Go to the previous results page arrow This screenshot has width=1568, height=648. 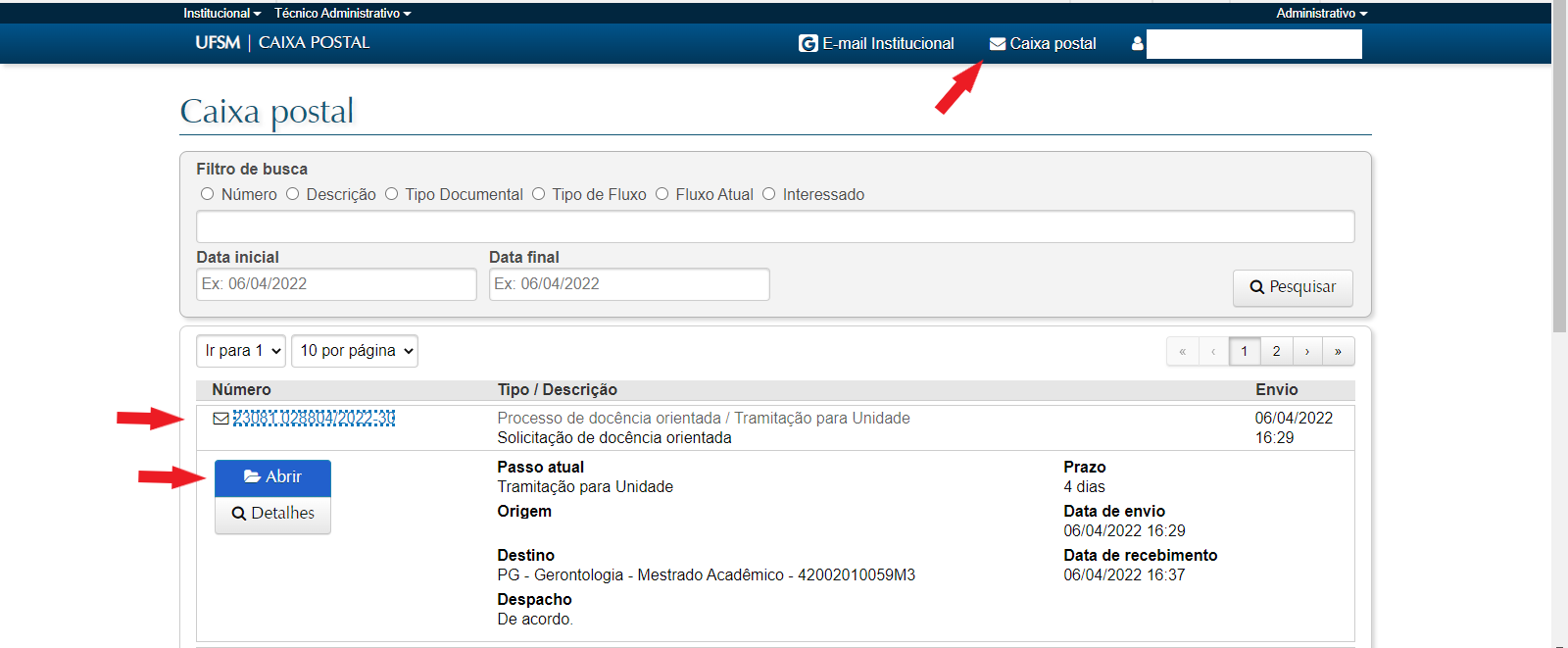(1213, 351)
